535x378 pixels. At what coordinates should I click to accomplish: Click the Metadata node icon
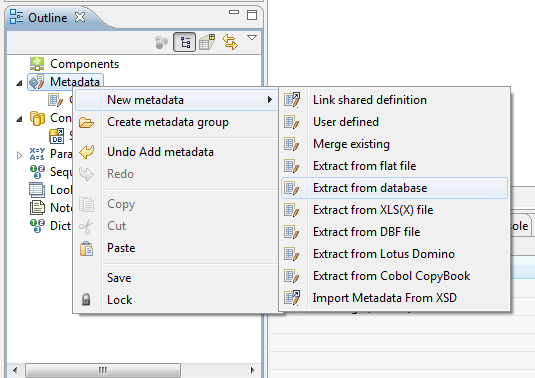click(37, 82)
